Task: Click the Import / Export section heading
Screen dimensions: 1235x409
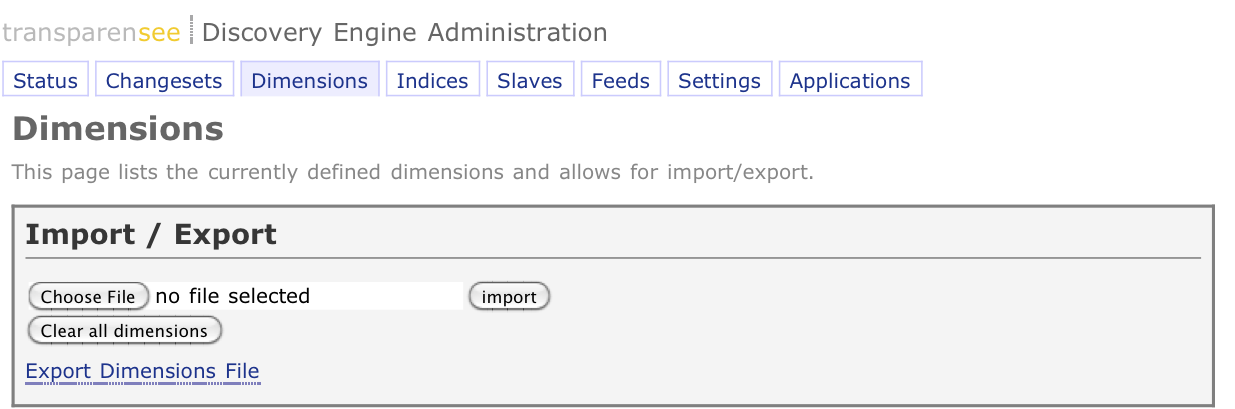Action: pos(151,234)
